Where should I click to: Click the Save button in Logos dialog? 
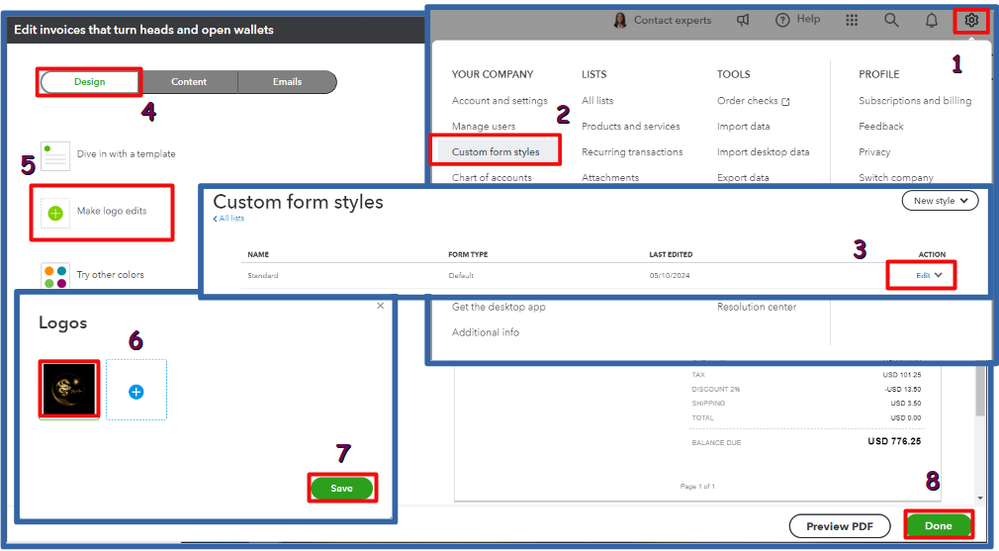(341, 488)
